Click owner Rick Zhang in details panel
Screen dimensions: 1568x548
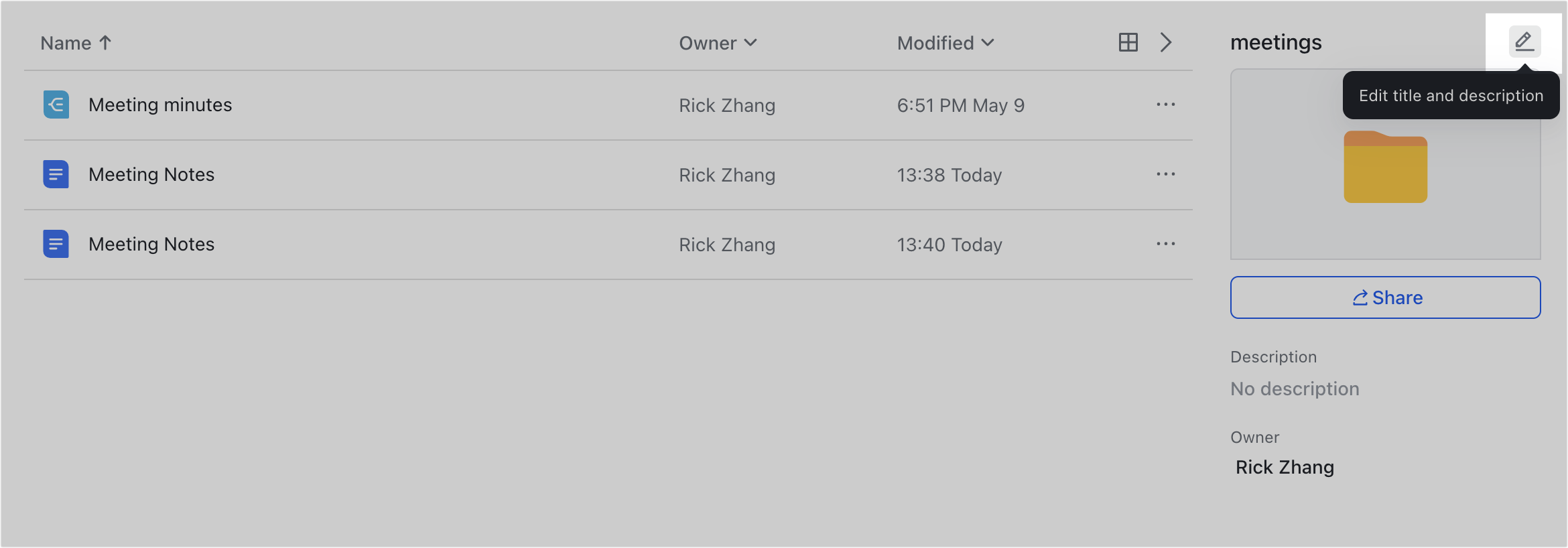[x=1285, y=467]
